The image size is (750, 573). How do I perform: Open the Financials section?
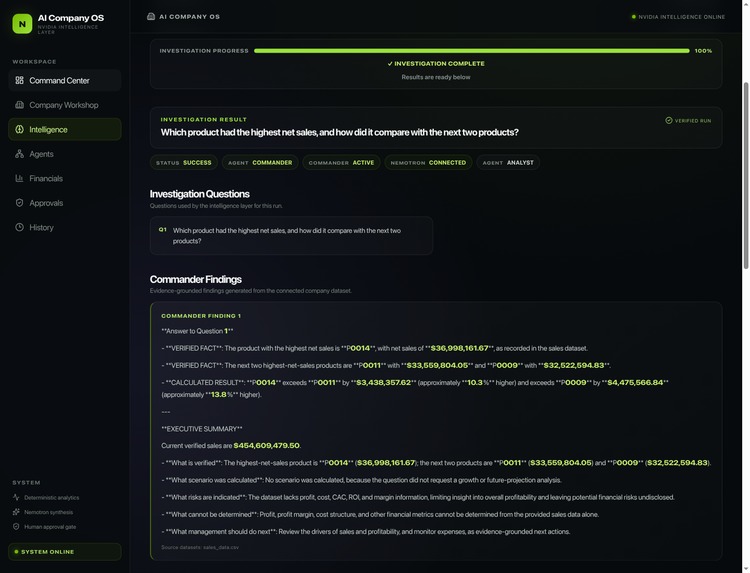click(65, 178)
